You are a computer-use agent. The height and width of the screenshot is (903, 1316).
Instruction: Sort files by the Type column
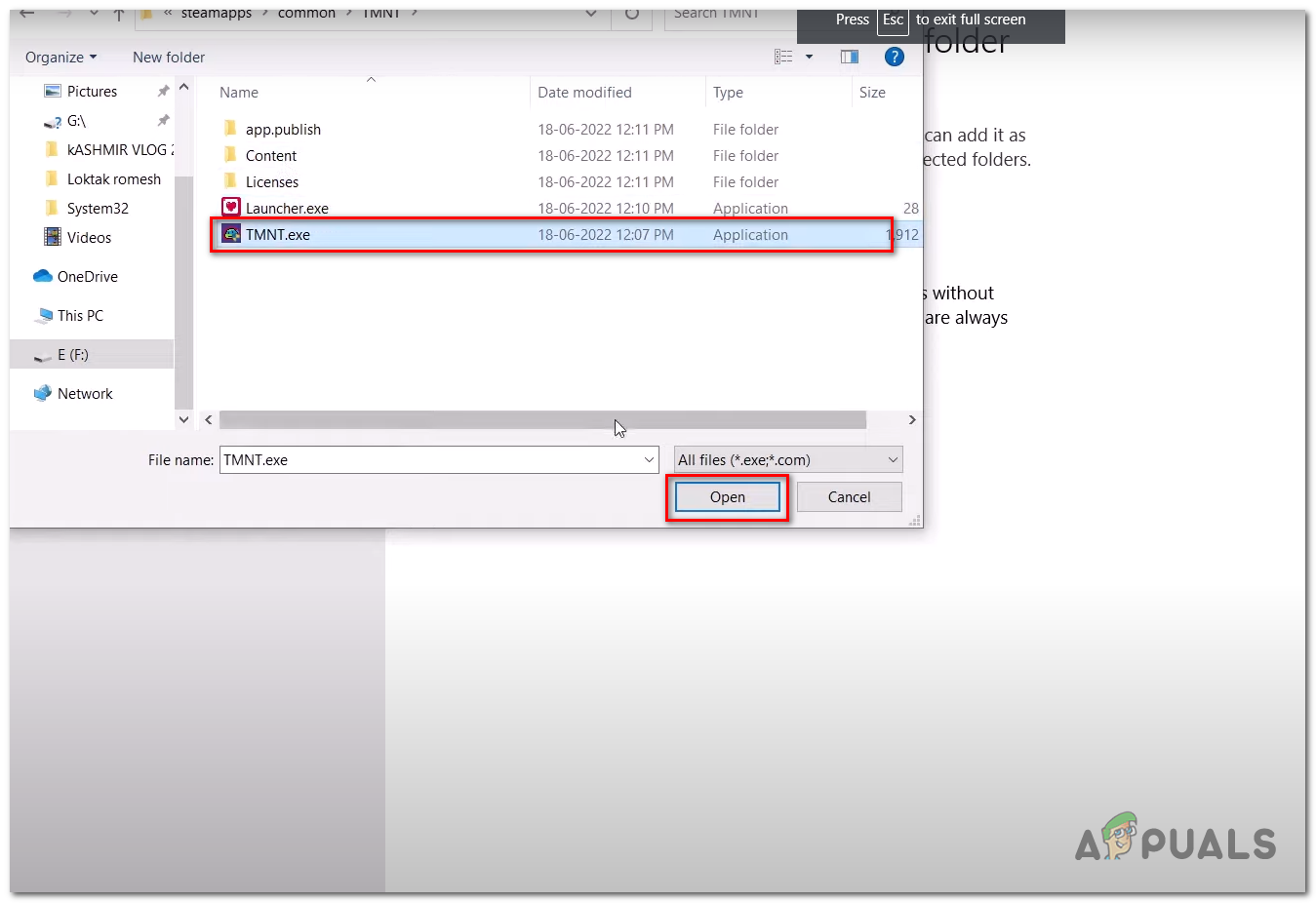point(728,92)
